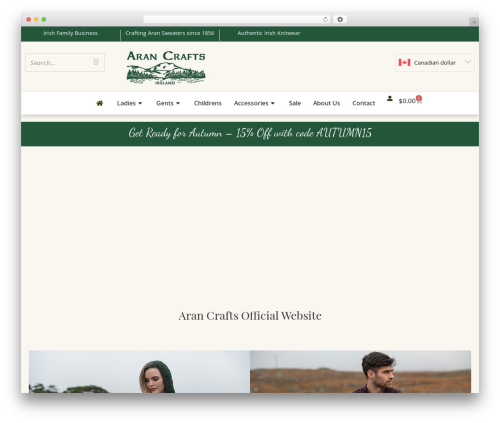Open the About Us page
The width and height of the screenshot is (500, 423).
[x=326, y=103]
